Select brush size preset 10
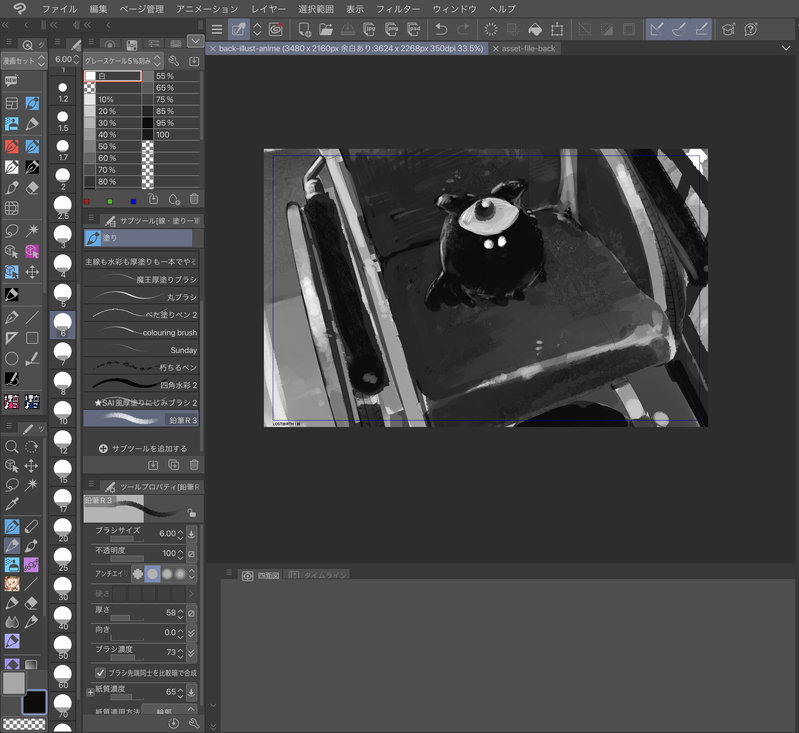This screenshot has height=733, width=799. [x=63, y=412]
